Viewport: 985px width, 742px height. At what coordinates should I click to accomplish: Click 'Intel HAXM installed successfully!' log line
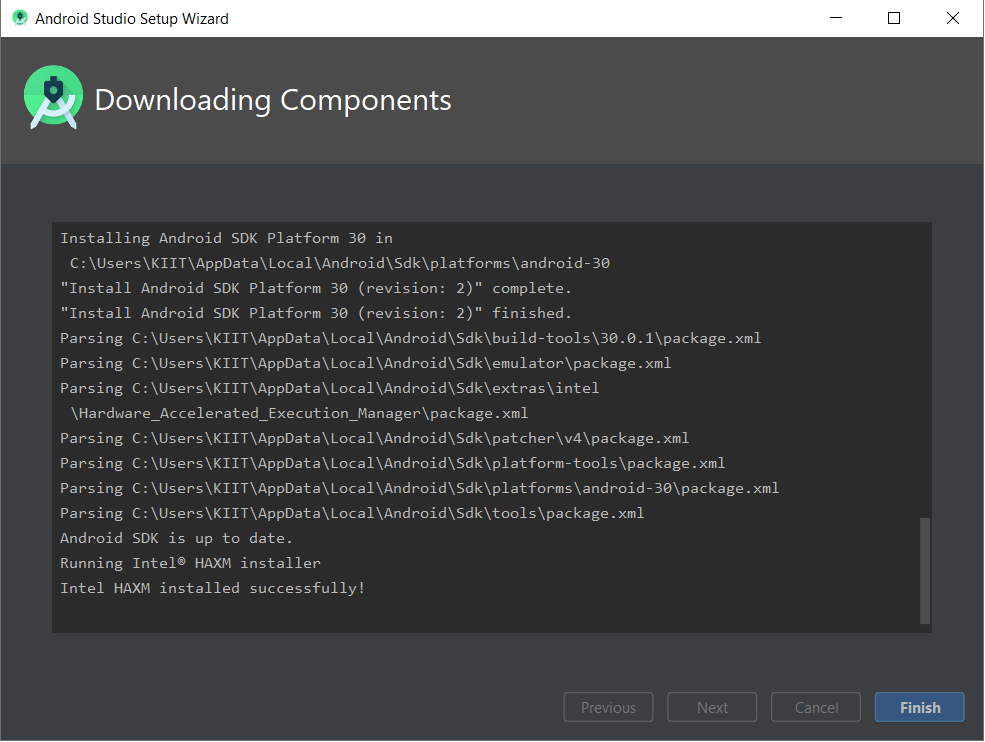[212, 588]
